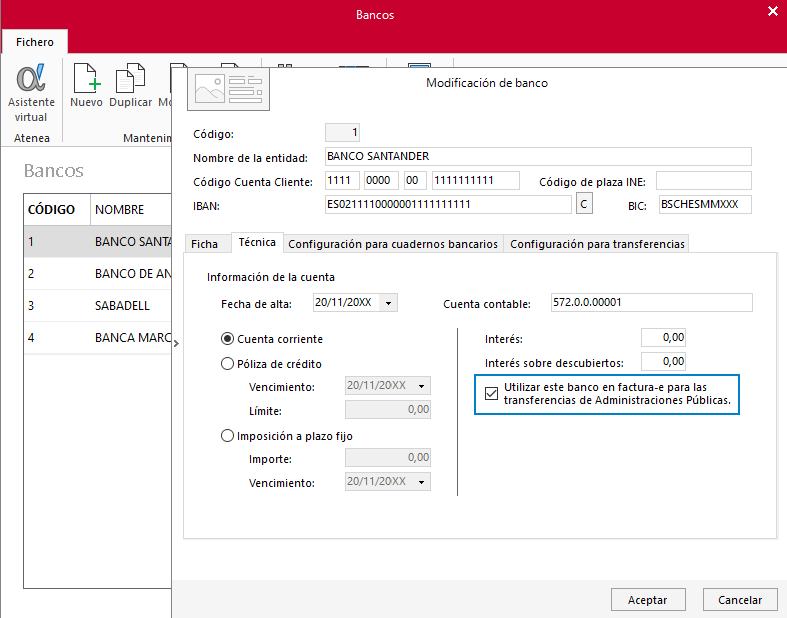787x618 pixels.
Task: Click the BIC input field
Action: point(705,204)
